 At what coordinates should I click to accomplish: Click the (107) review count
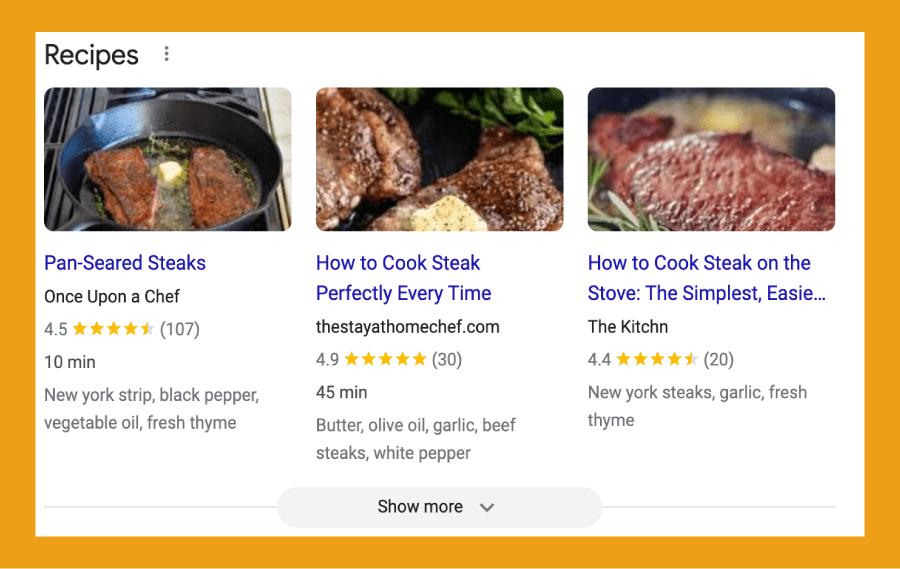point(180,329)
